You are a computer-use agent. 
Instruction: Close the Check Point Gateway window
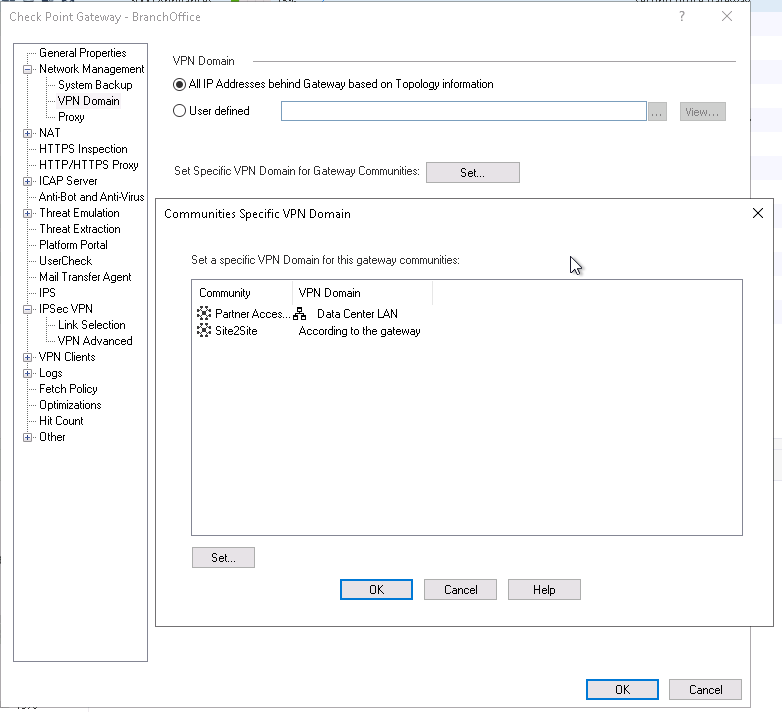click(x=727, y=16)
